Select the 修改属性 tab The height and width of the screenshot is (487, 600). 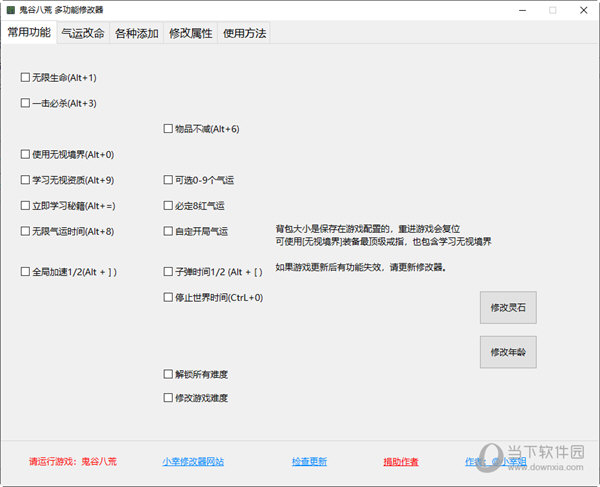click(x=190, y=33)
